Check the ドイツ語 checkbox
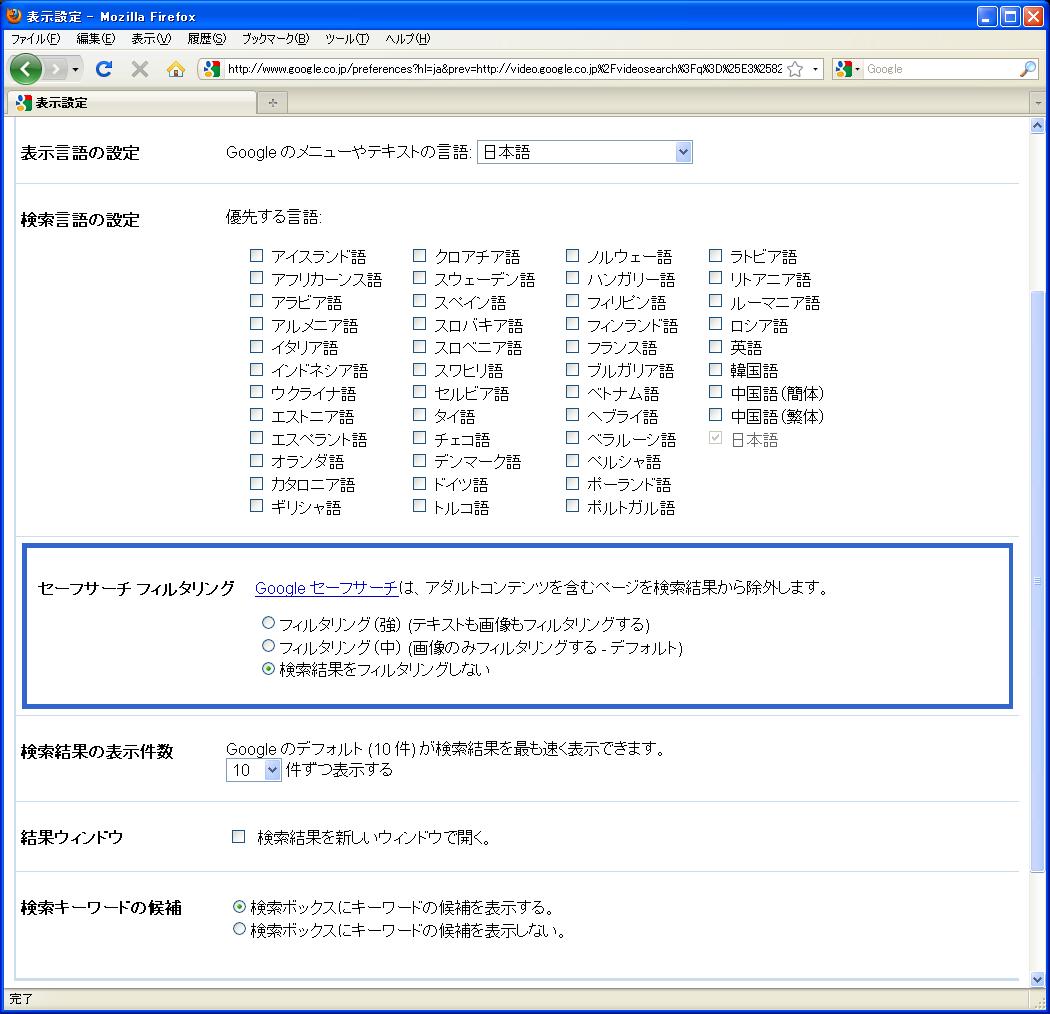 (x=420, y=483)
